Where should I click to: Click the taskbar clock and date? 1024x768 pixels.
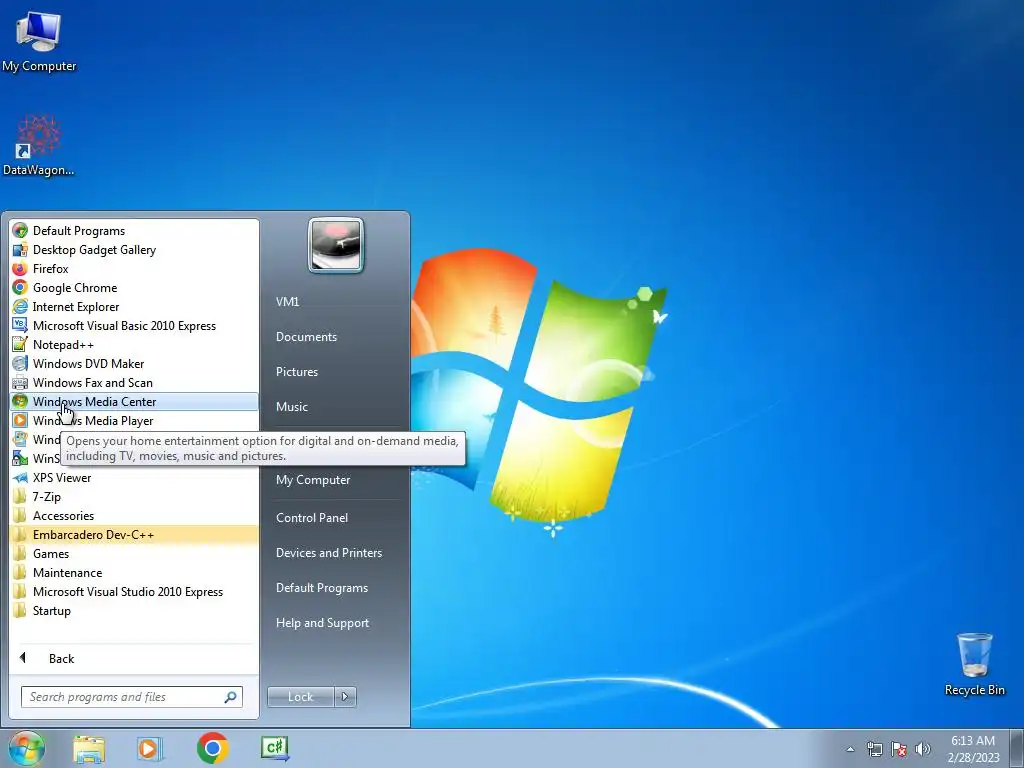coord(973,749)
